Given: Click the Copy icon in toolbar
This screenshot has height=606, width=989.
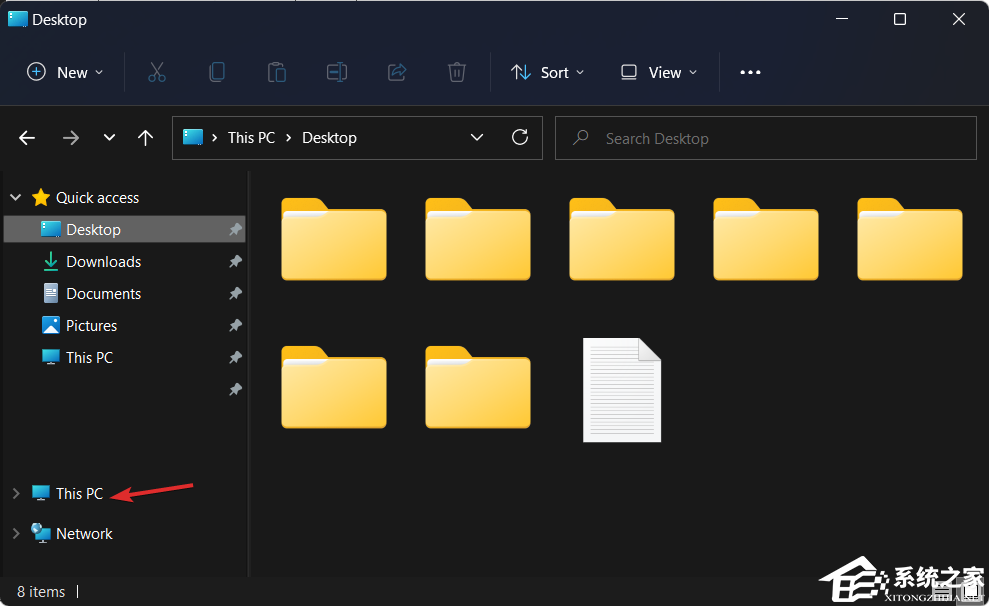Looking at the screenshot, I should 217,72.
